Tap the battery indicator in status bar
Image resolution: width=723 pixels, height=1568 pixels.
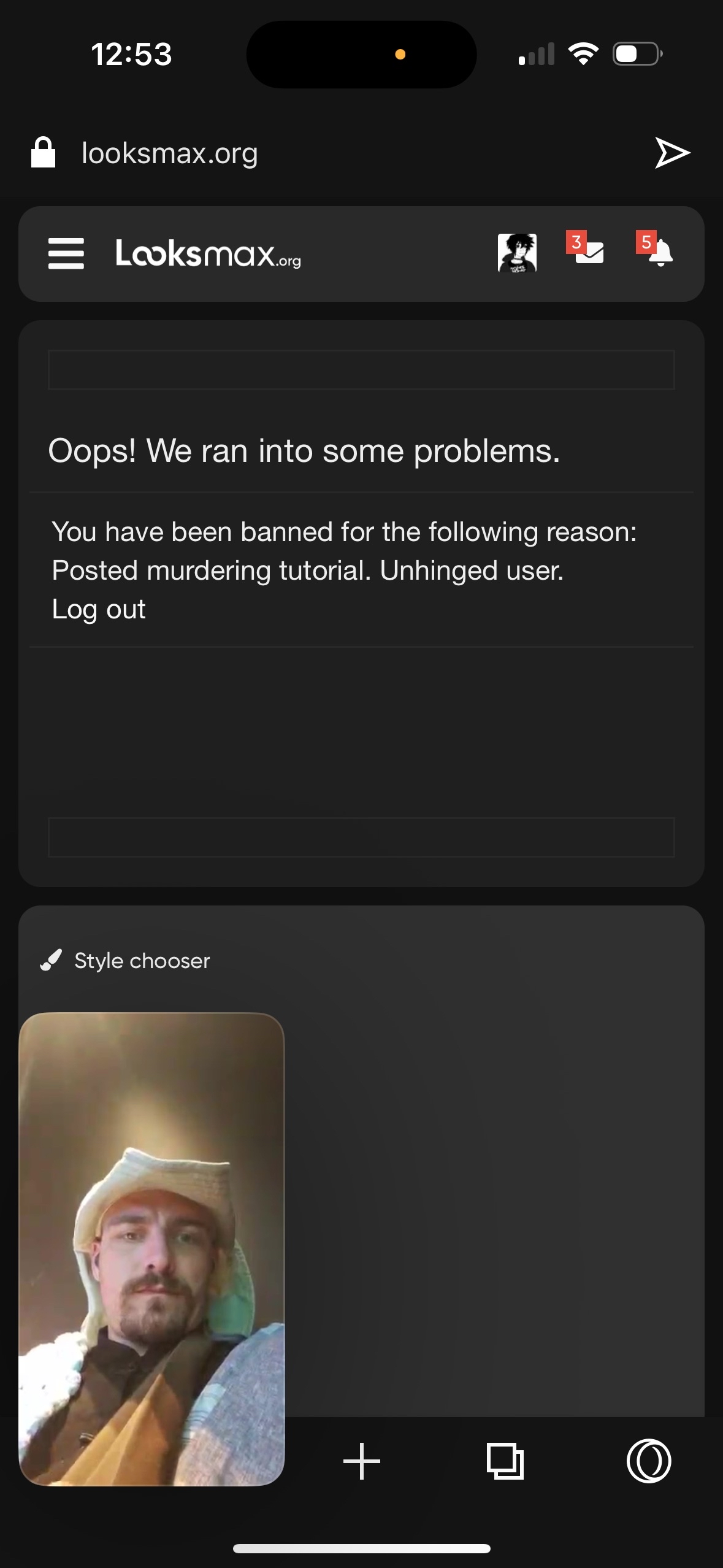click(x=638, y=54)
